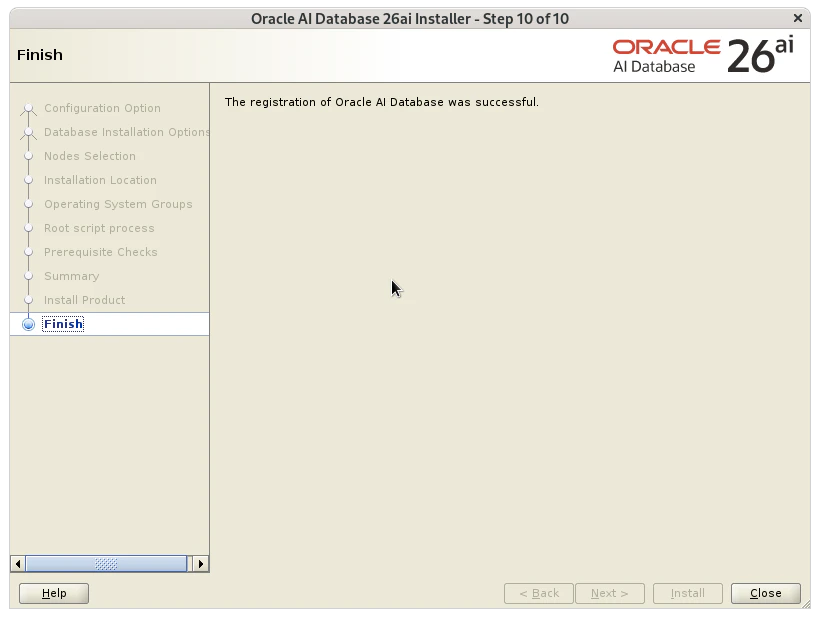The image size is (820, 618).
Task: Select the Installation Location step
Action: pos(100,180)
